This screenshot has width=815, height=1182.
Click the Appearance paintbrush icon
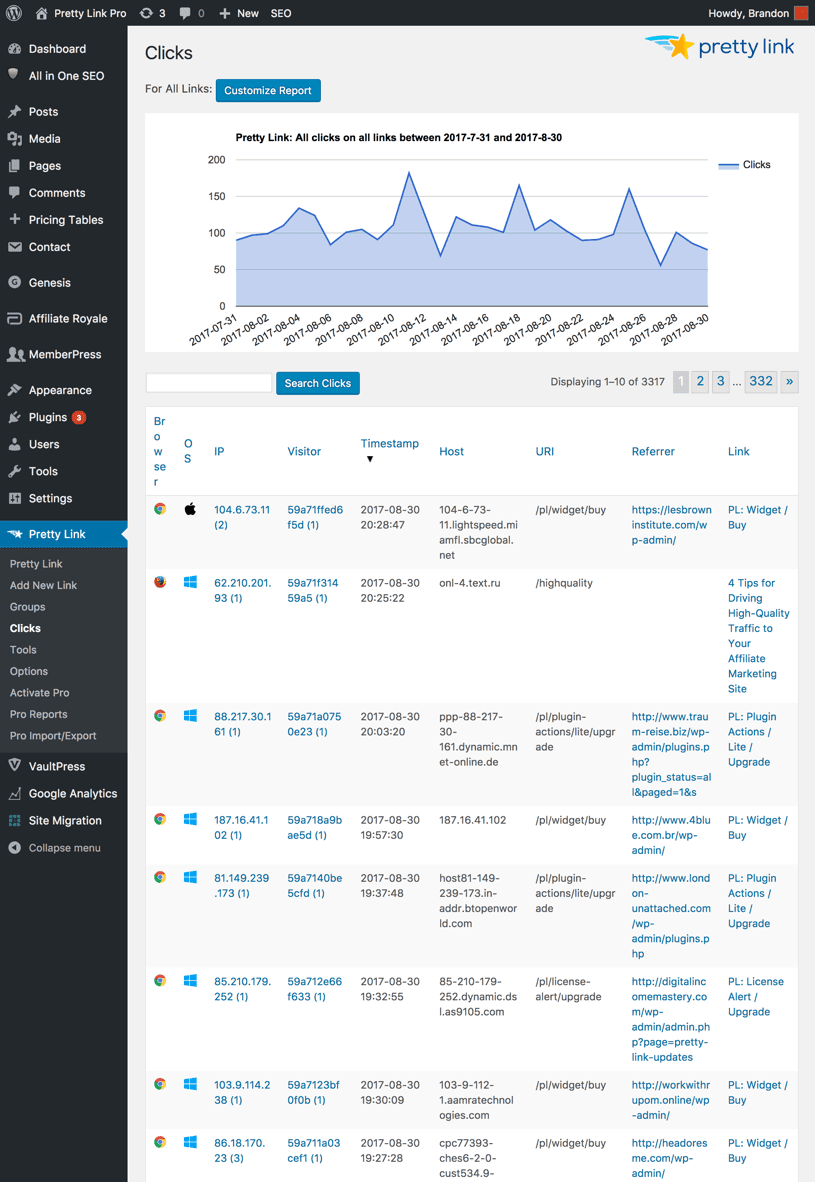(14, 390)
